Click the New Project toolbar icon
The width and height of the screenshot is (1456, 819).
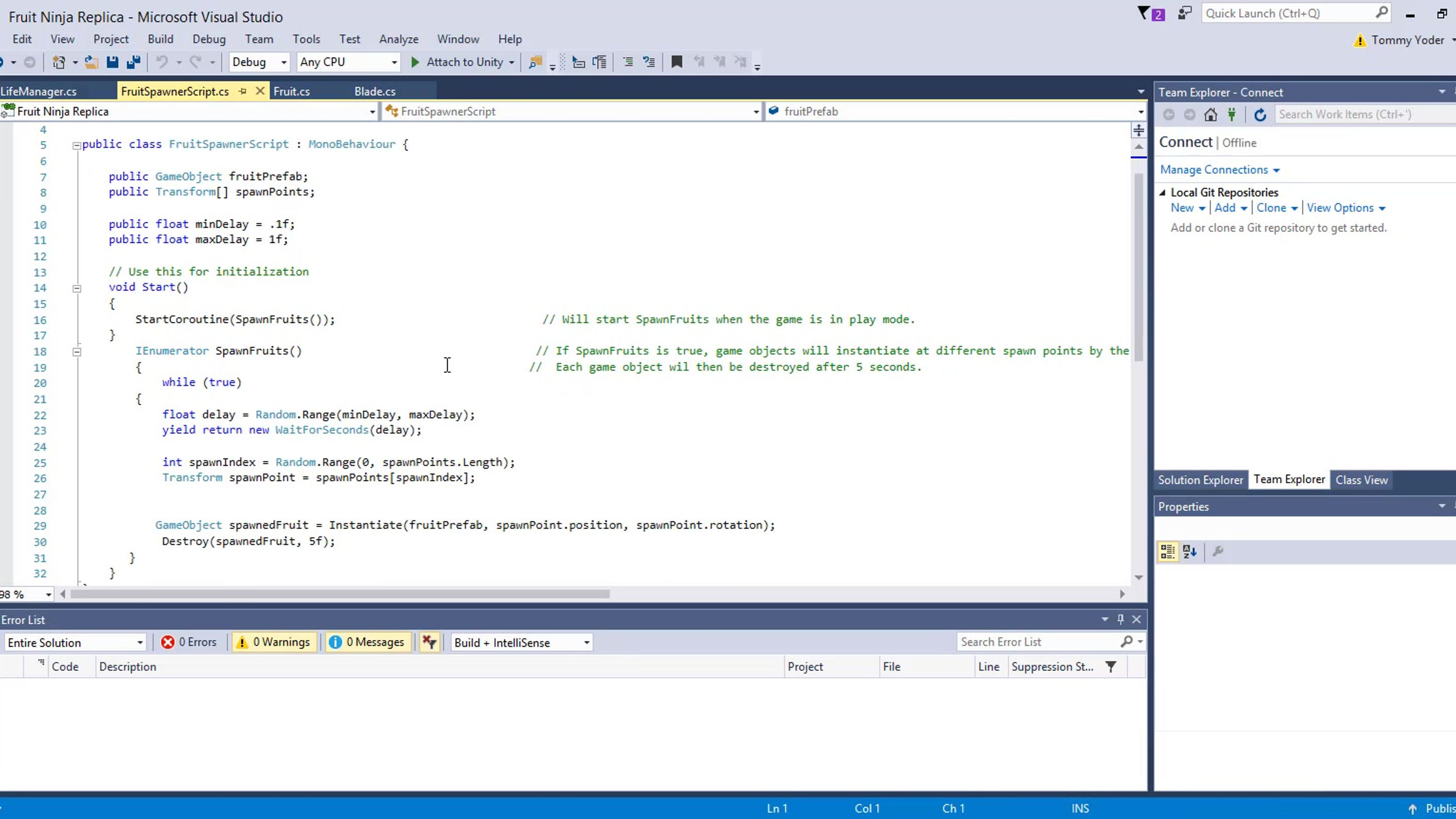(x=59, y=62)
